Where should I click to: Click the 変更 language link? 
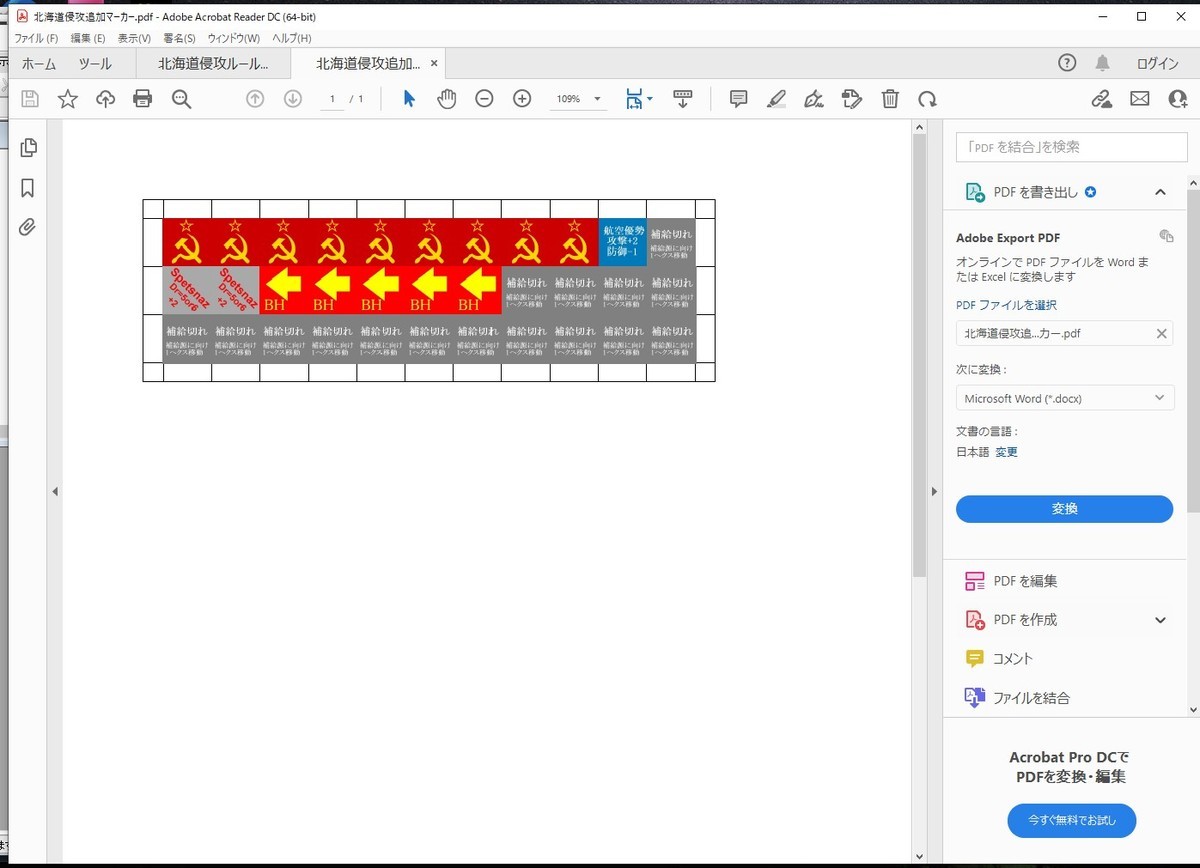coord(1006,452)
